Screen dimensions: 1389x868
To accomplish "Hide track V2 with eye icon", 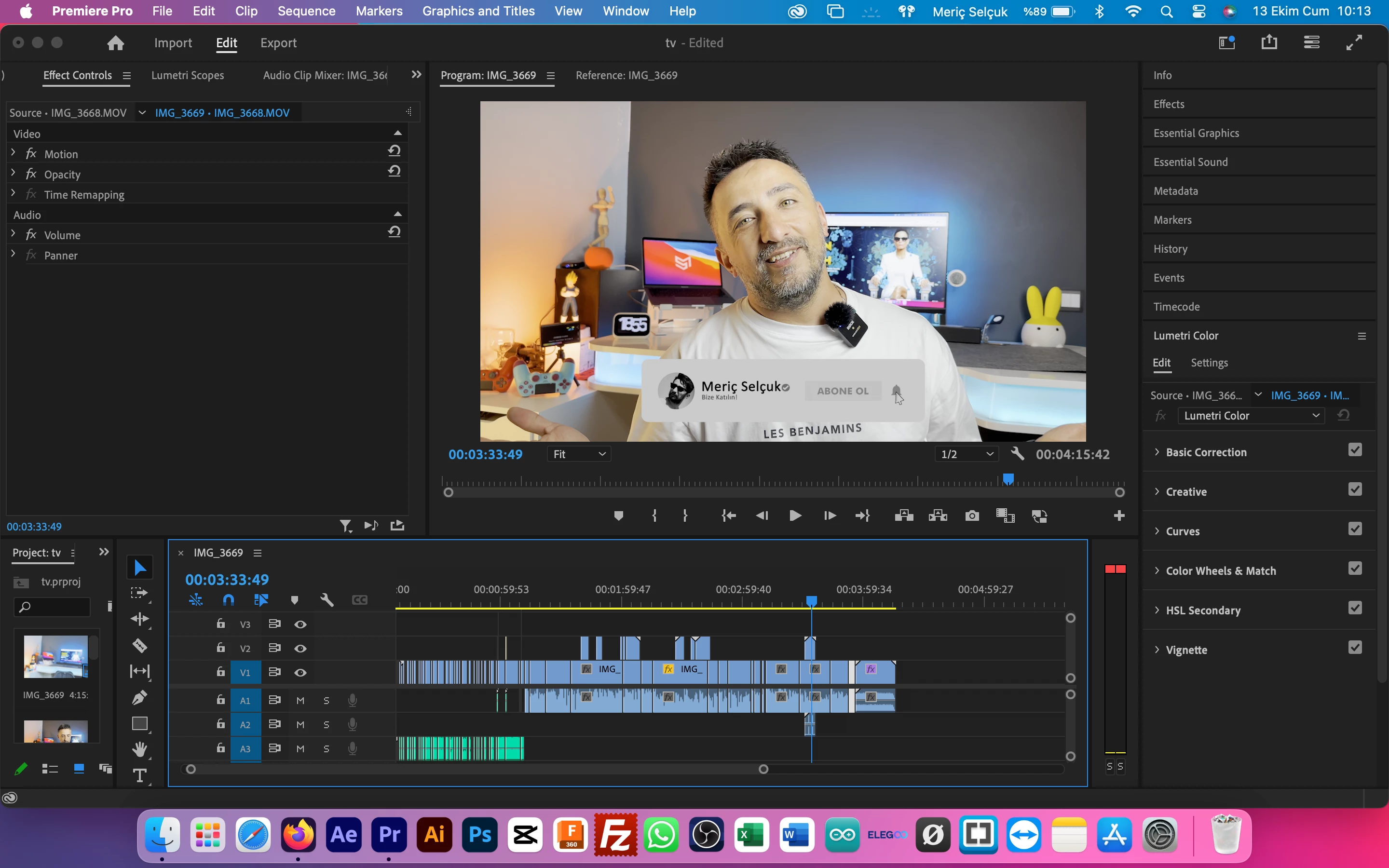I will click(300, 648).
